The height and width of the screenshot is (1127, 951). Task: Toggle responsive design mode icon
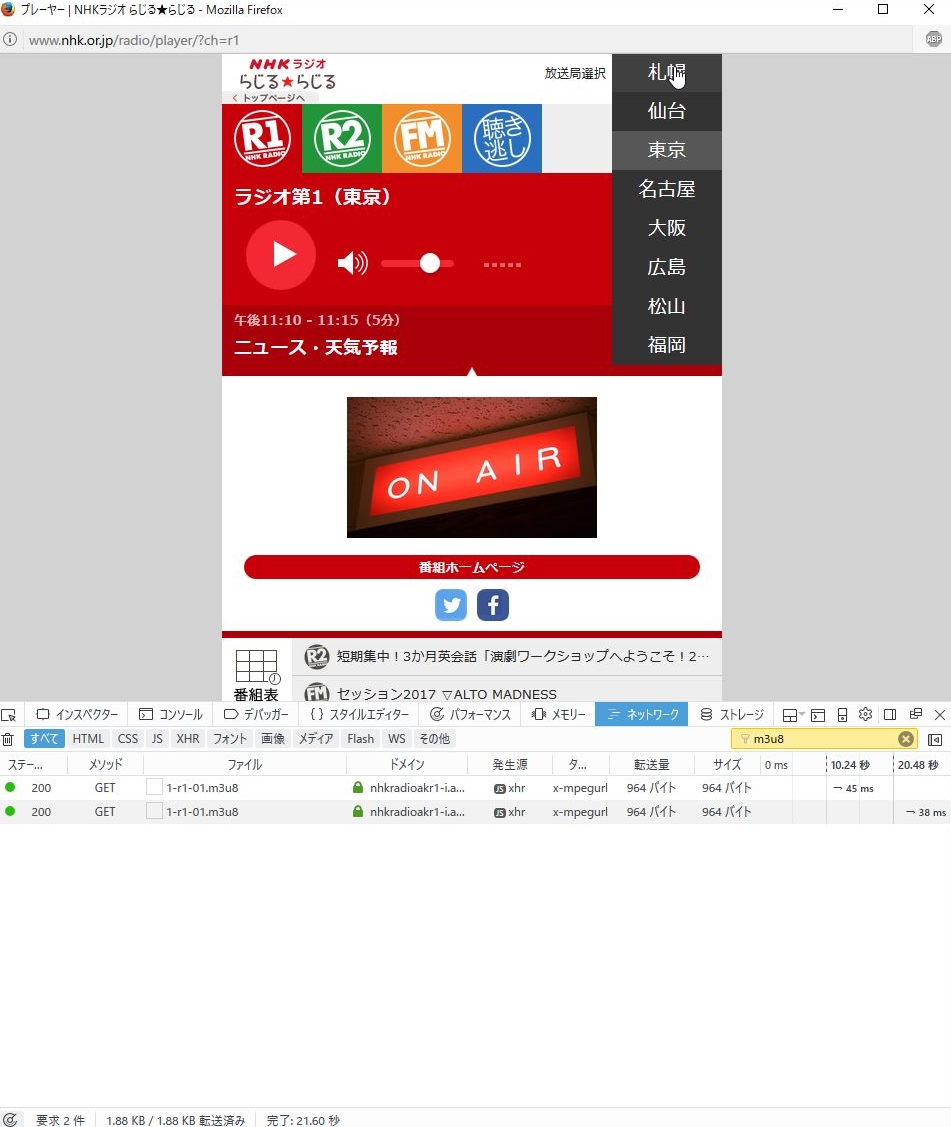[x=842, y=715]
